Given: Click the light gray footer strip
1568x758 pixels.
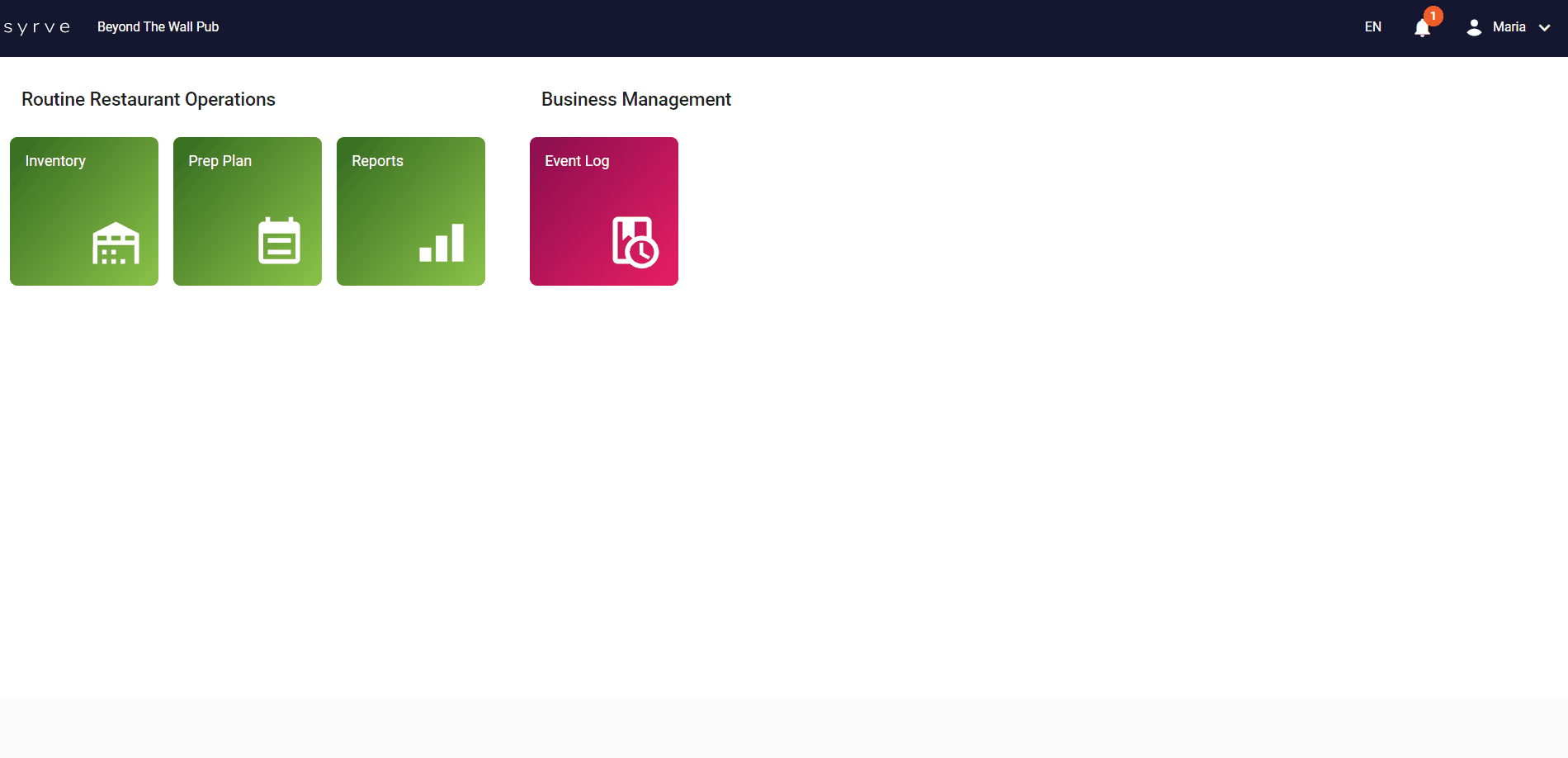Looking at the screenshot, I should click(x=784, y=728).
